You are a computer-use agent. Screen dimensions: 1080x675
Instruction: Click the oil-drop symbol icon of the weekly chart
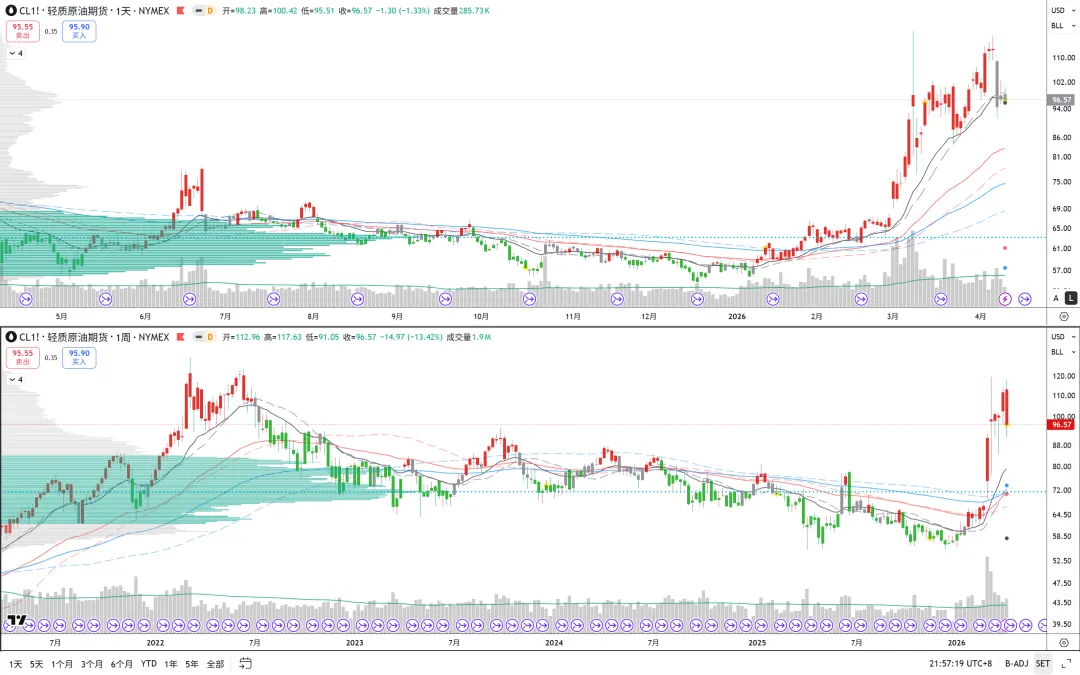11,337
